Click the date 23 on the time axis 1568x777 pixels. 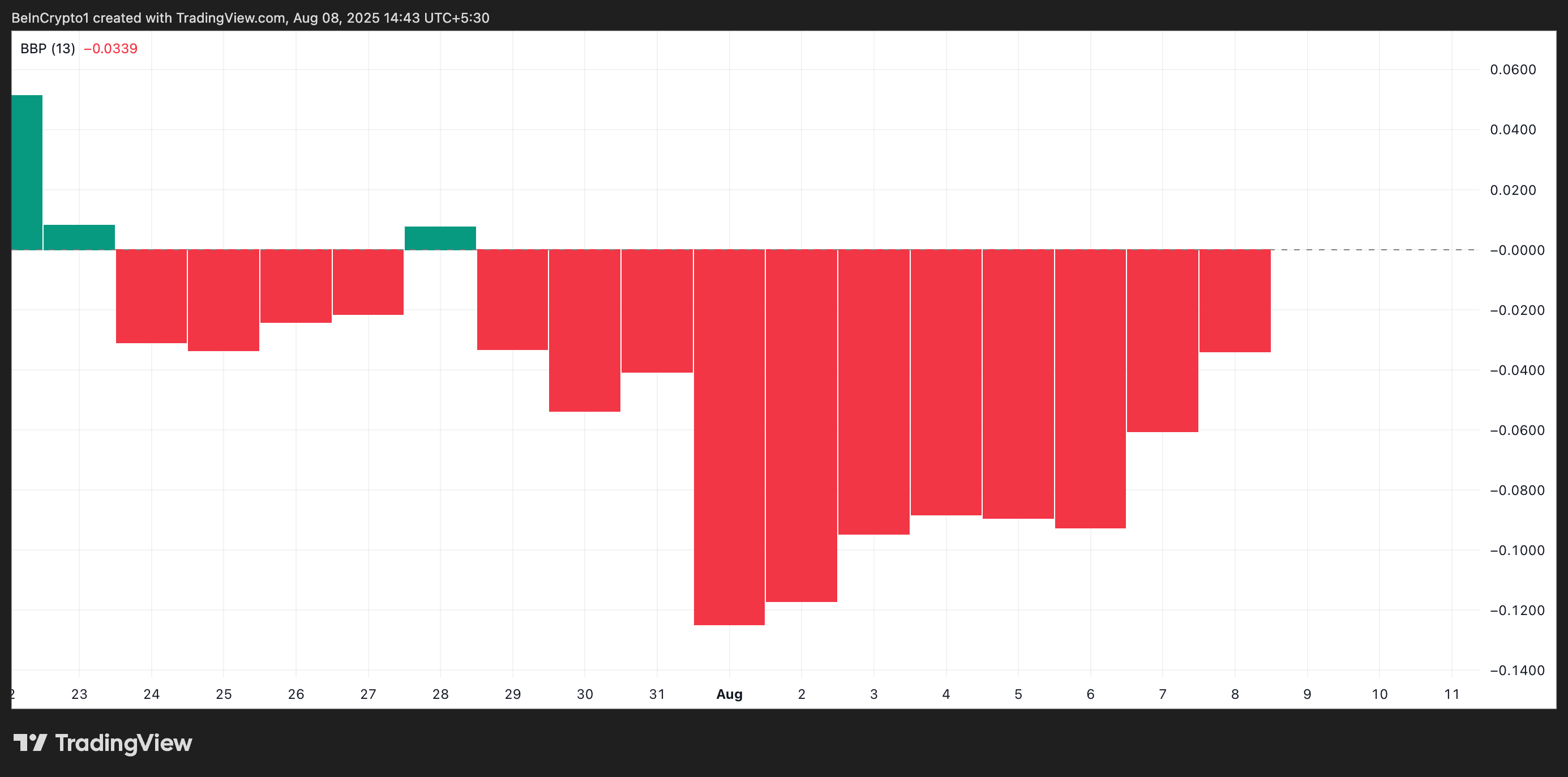pos(79,694)
